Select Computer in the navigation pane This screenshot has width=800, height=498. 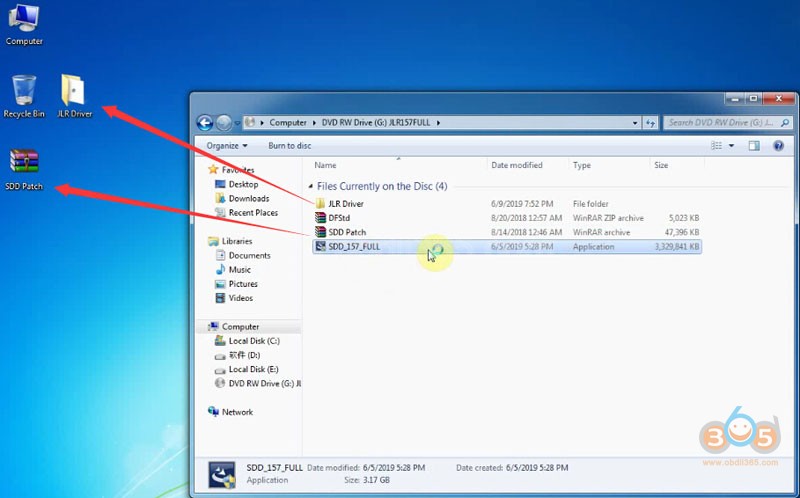point(240,327)
